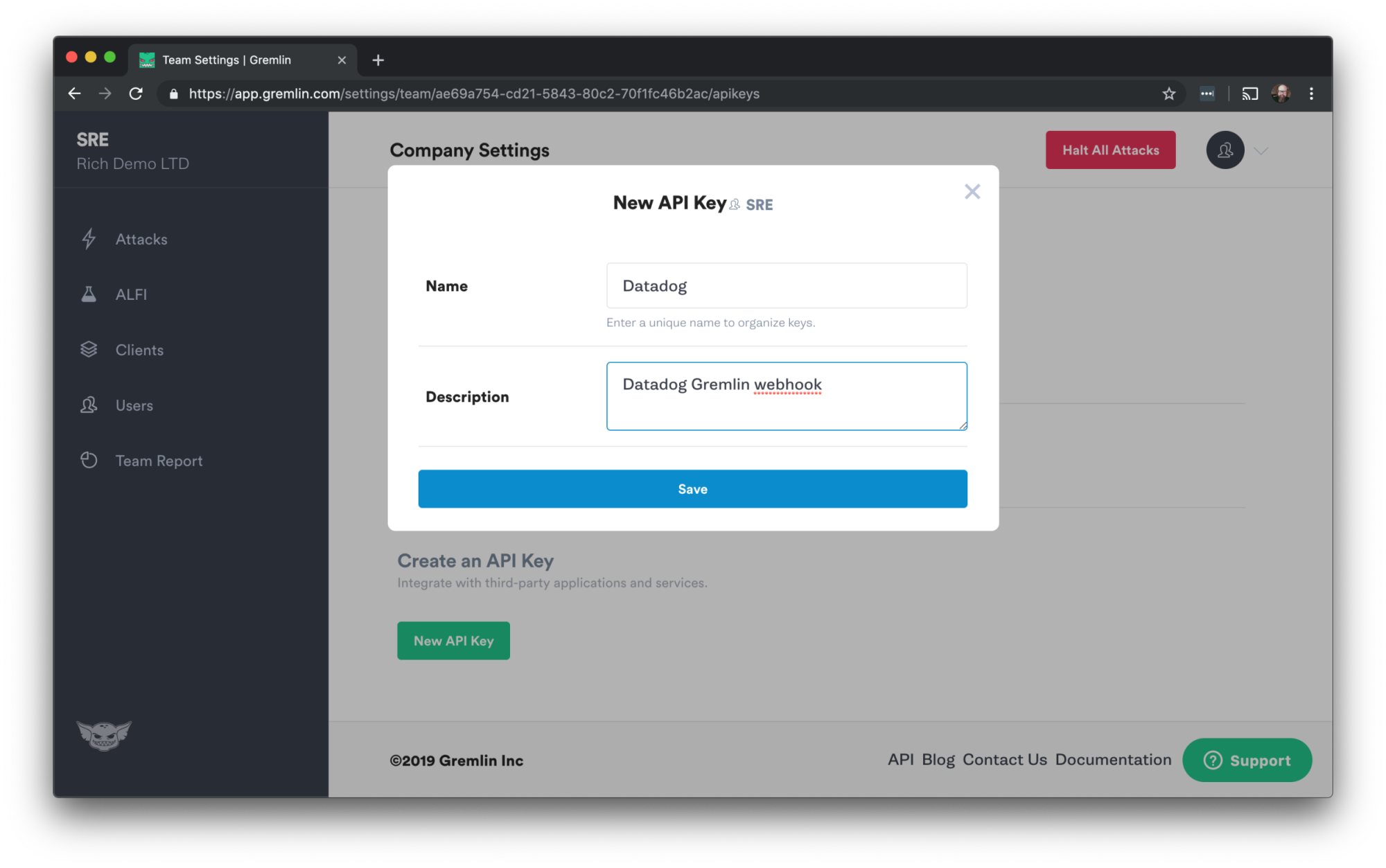
Task: Bookmark this page with star icon
Action: 1169,94
